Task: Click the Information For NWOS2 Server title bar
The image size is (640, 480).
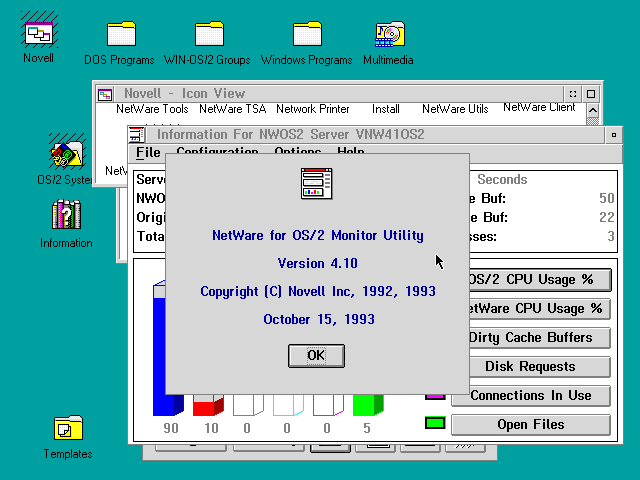Action: point(375,135)
